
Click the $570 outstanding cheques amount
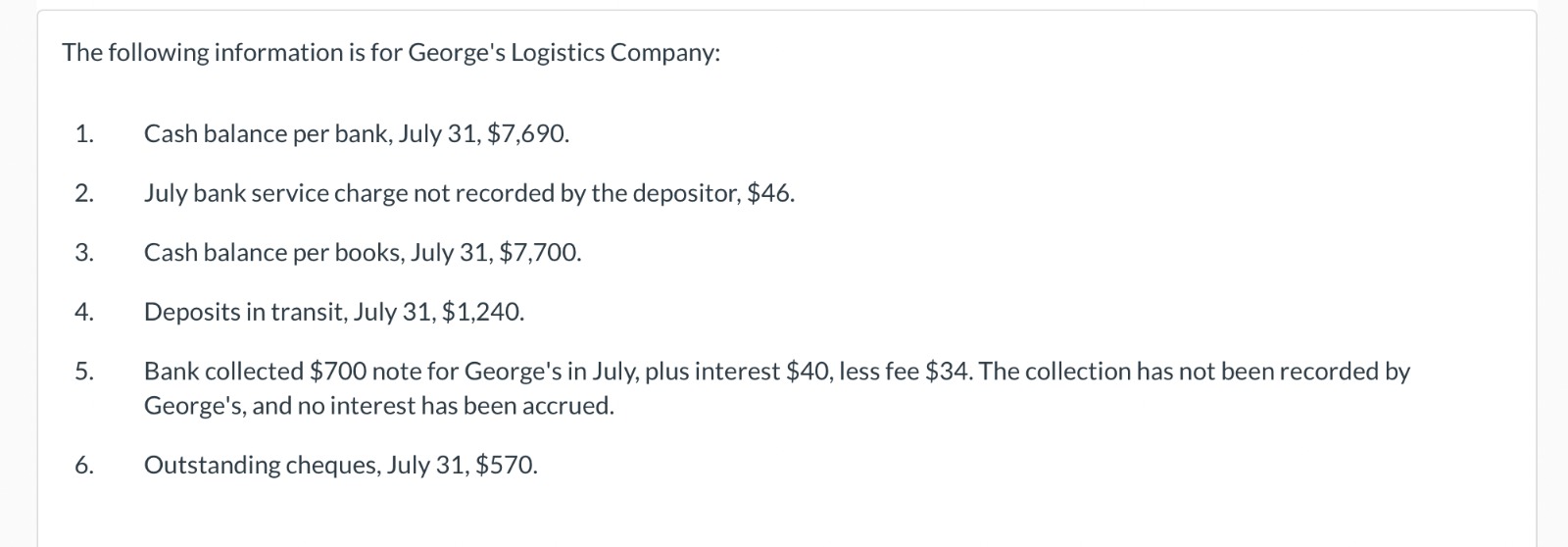click(507, 466)
